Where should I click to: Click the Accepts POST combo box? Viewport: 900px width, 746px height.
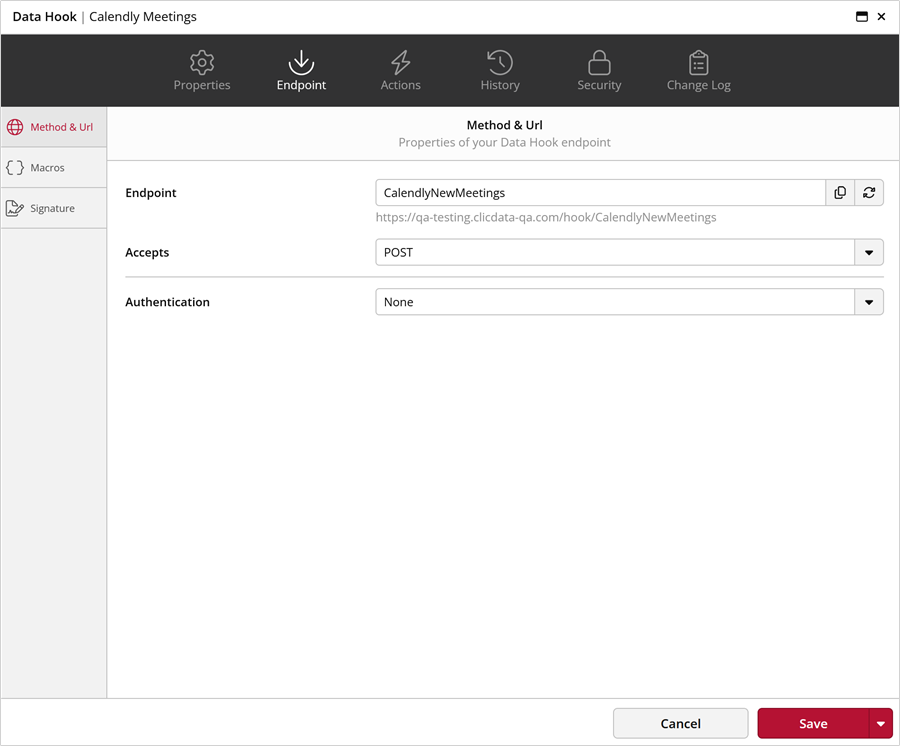629,252
